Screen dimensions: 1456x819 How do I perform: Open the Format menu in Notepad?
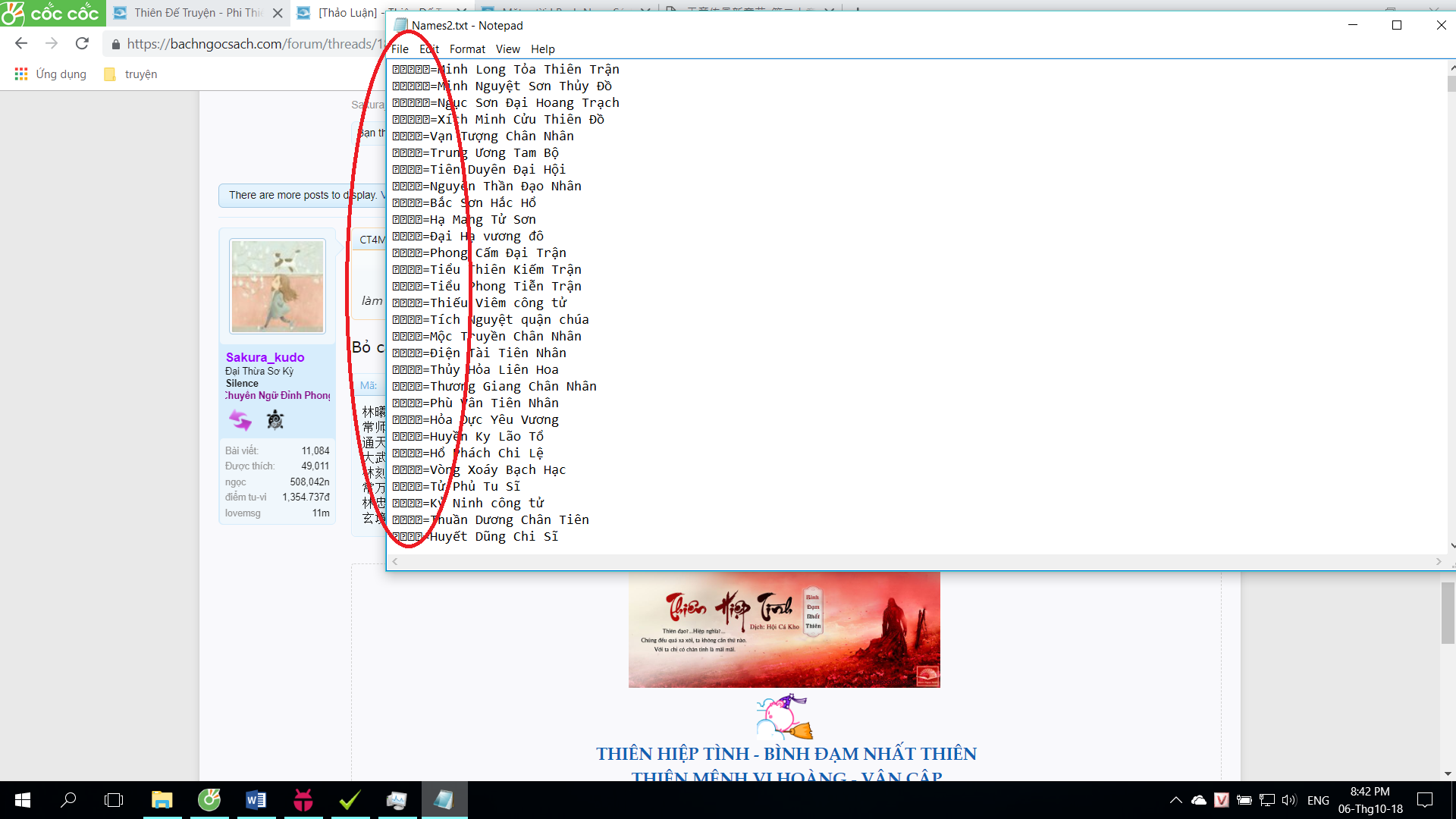coord(467,49)
